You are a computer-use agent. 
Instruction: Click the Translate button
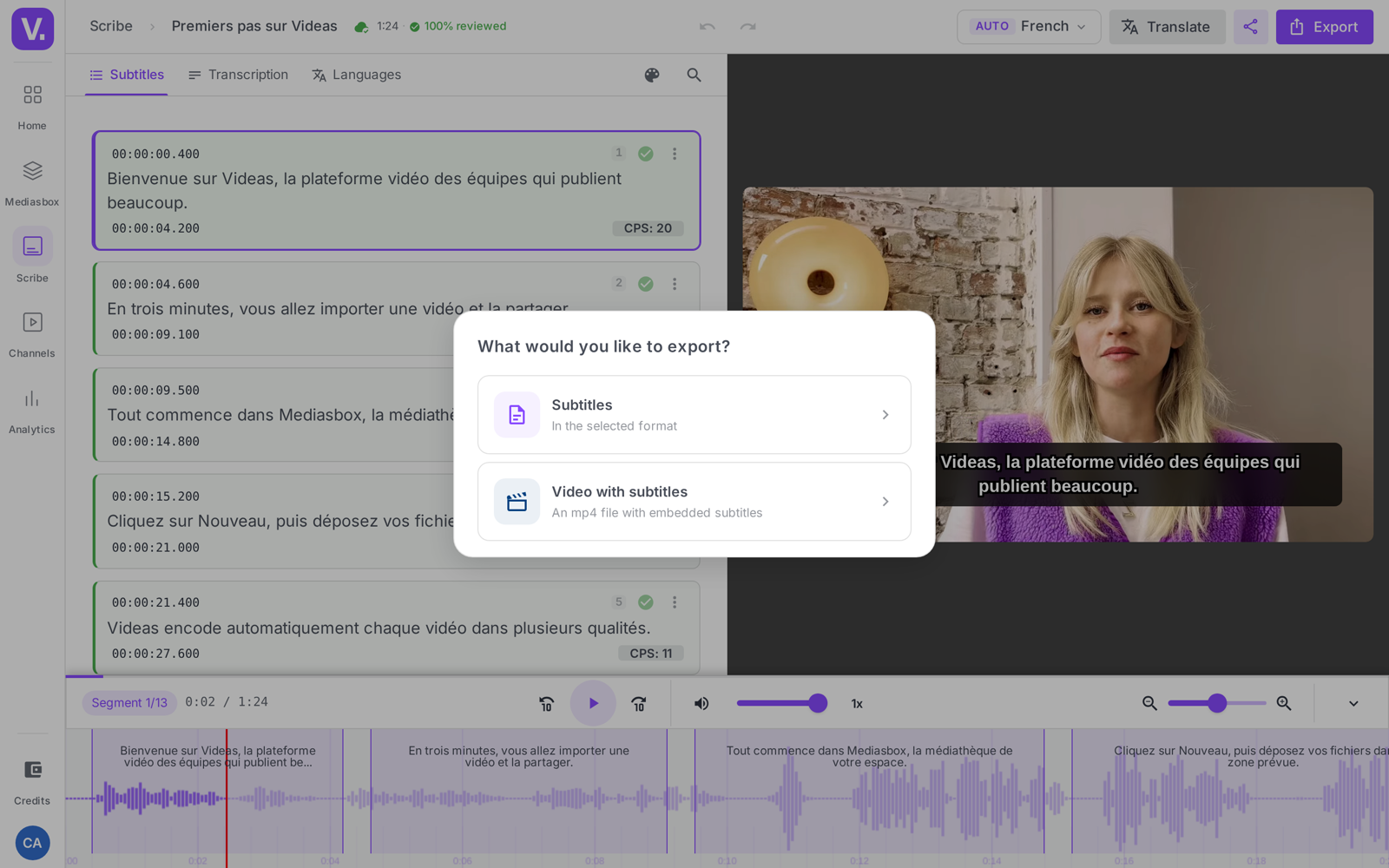pyautogui.click(x=1167, y=27)
